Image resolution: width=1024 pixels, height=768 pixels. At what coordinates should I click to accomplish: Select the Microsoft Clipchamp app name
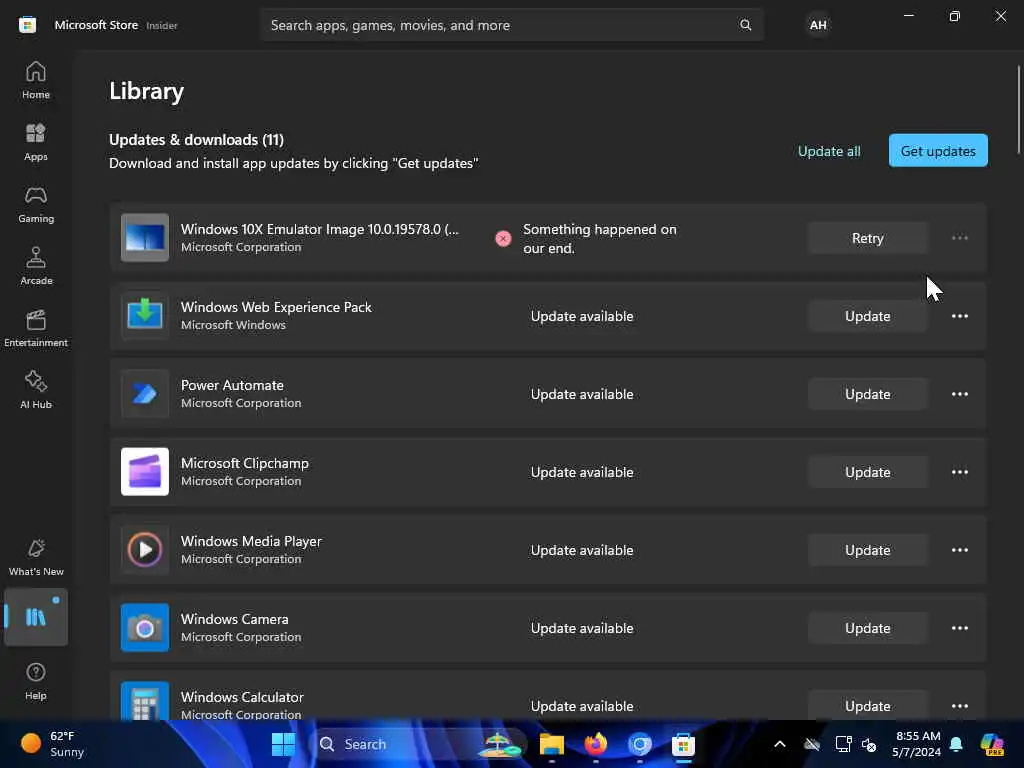[244, 463]
